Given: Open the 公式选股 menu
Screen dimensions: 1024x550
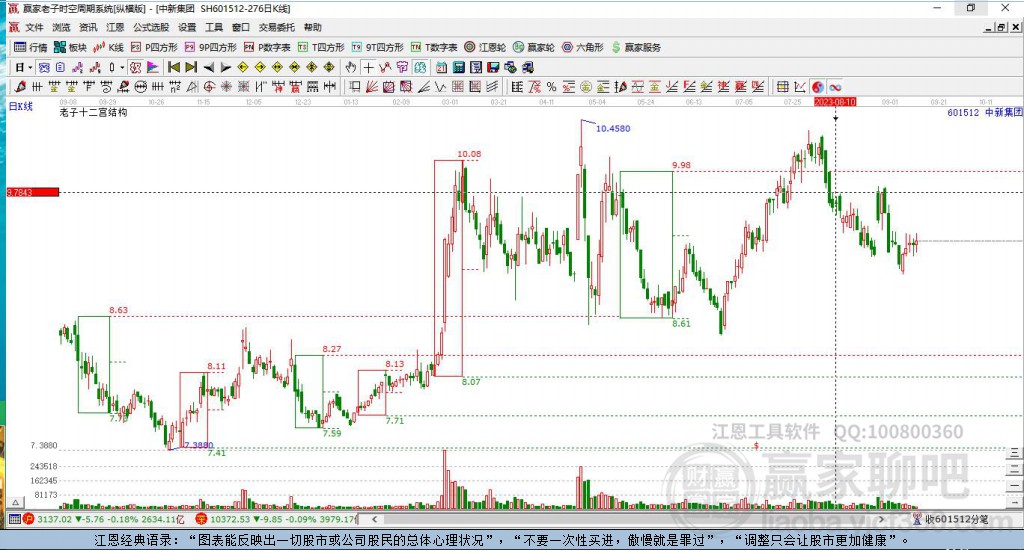Looking at the screenshot, I should [x=151, y=27].
